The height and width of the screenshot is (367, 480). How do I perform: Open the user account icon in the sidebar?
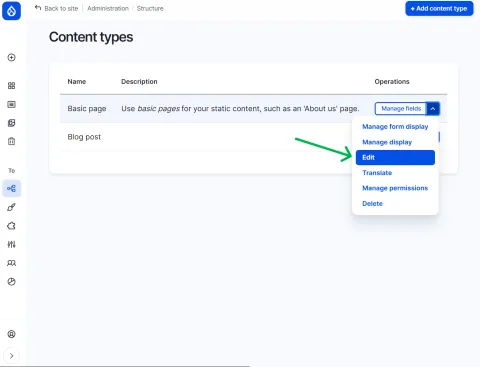tap(11, 334)
